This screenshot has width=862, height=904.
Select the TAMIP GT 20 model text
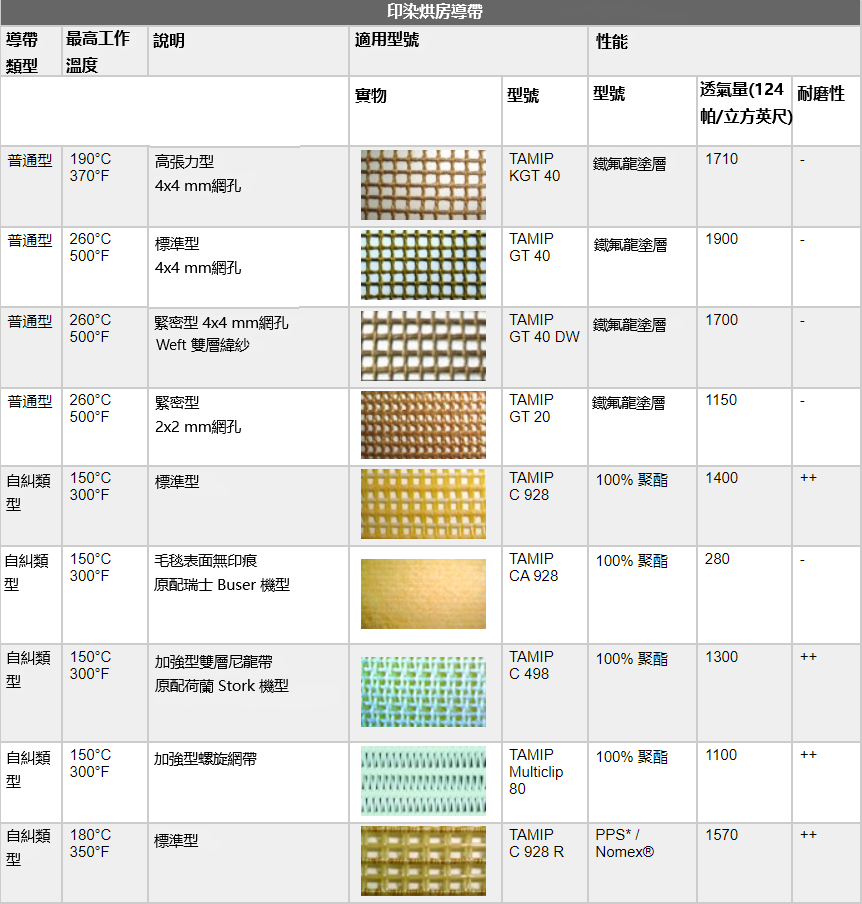pyautogui.click(x=531, y=408)
